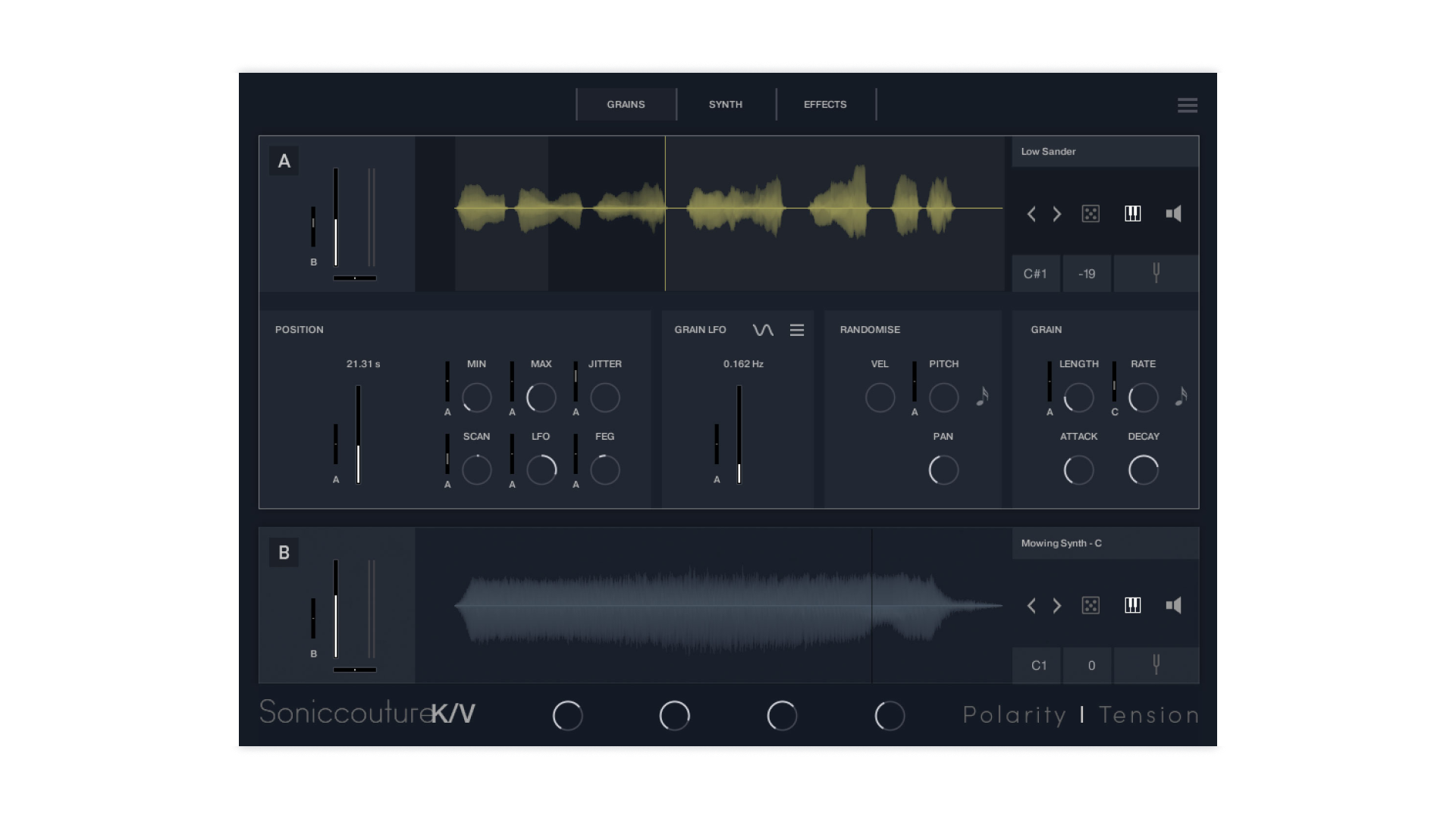This screenshot has width=1456, height=819.
Task: Switch to the EFFECTS tab
Action: 825,105
